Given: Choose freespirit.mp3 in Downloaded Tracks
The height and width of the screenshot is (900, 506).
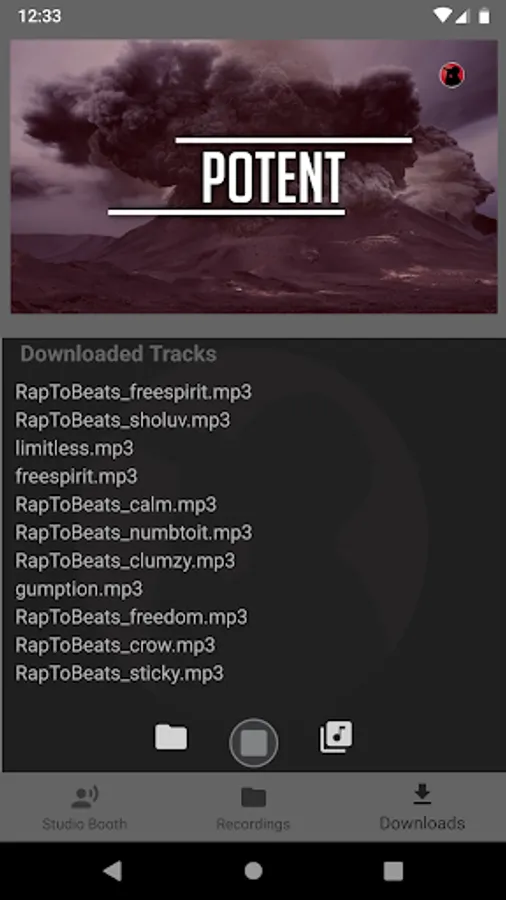Looking at the screenshot, I should 76,476.
